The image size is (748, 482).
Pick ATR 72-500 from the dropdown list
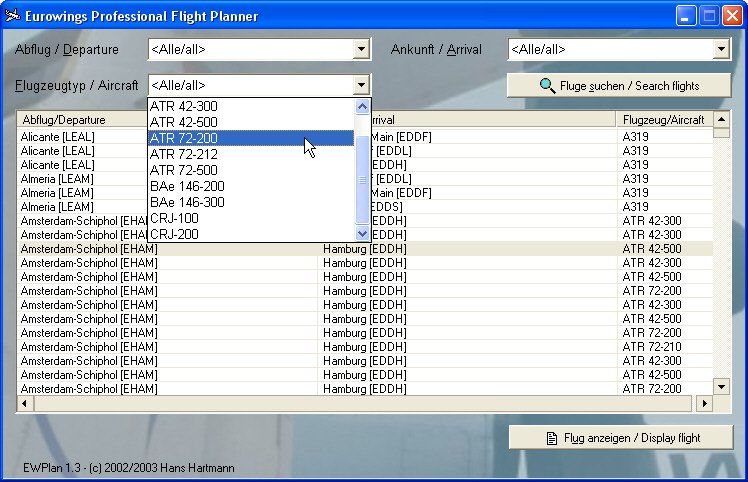[251, 170]
